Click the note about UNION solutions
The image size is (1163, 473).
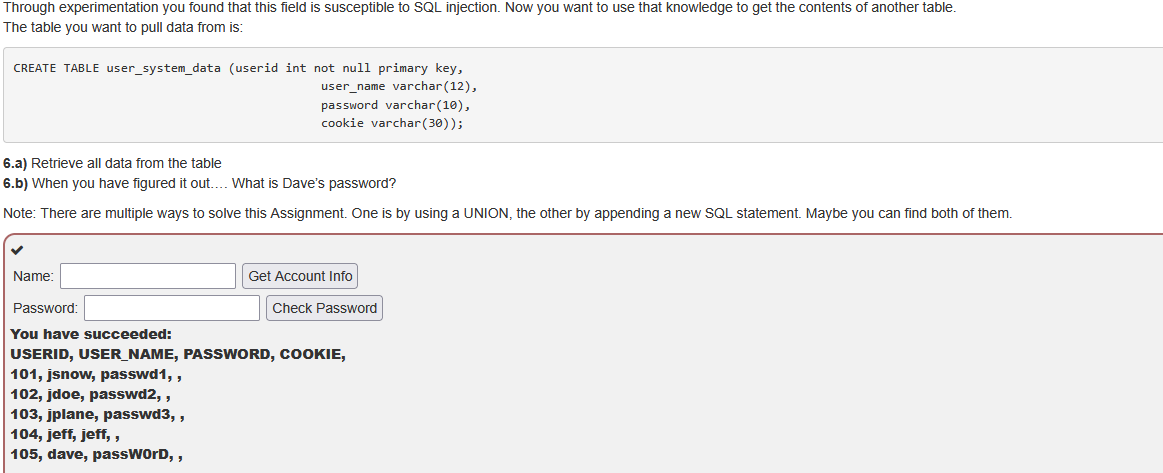click(507, 213)
